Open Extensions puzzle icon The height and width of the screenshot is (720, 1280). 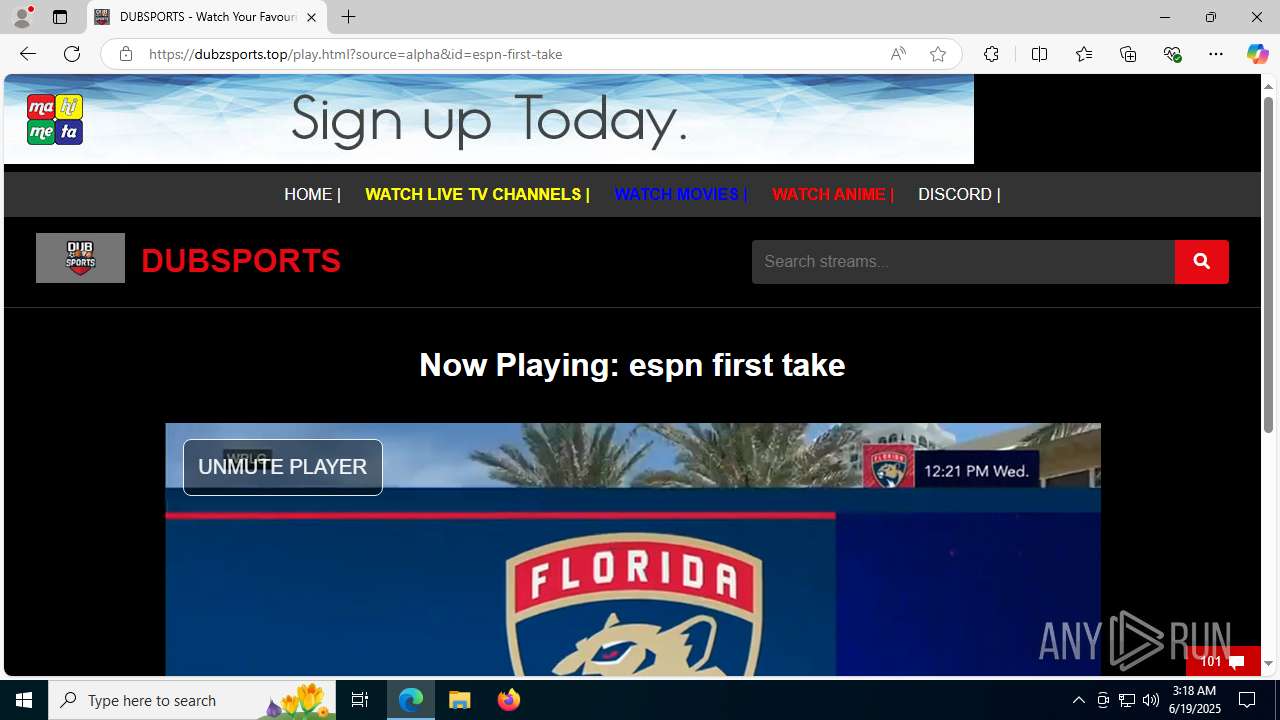tap(991, 54)
